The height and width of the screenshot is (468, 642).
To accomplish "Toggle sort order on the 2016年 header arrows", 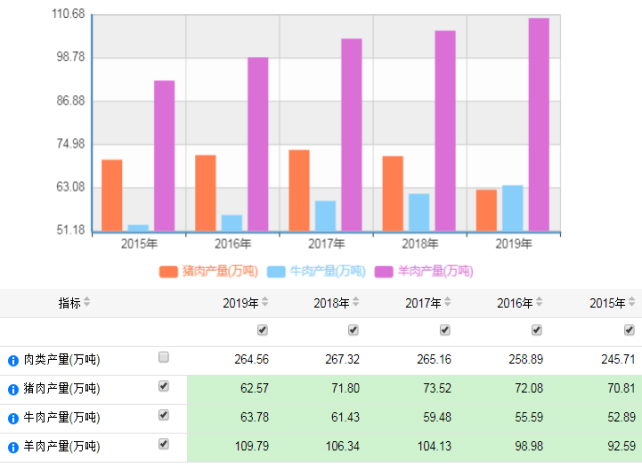I will [539, 303].
